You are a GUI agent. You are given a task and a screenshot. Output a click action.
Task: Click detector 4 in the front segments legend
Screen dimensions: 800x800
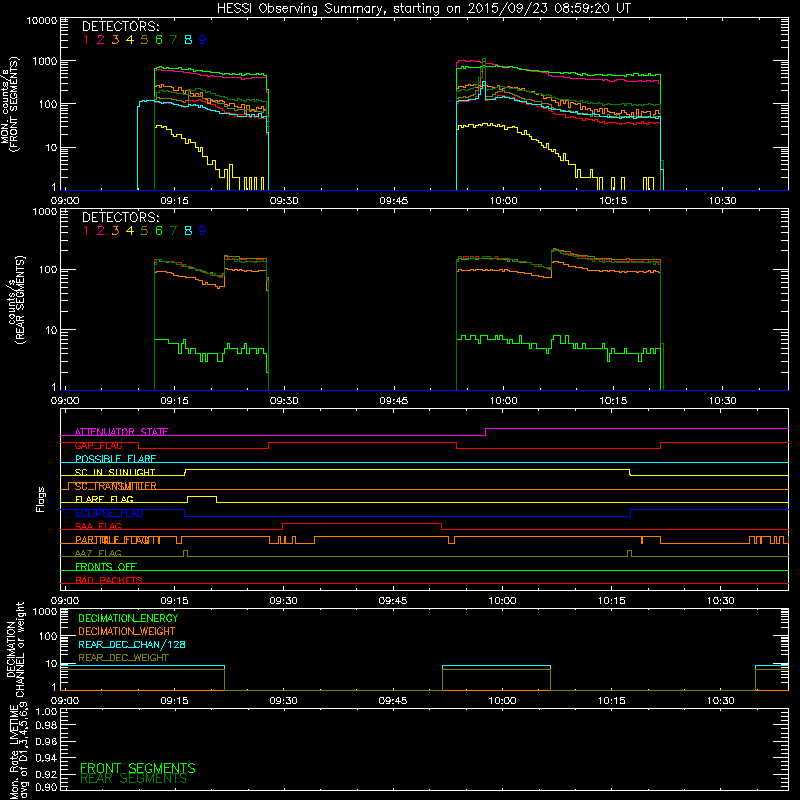130,40
